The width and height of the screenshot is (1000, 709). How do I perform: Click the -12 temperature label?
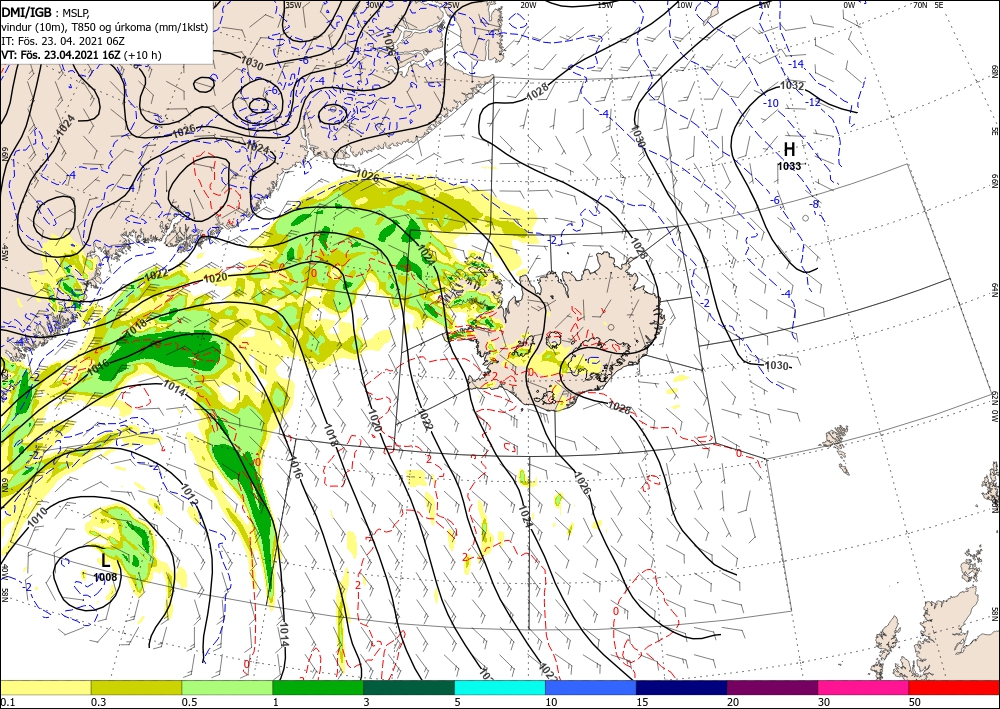pos(813,102)
